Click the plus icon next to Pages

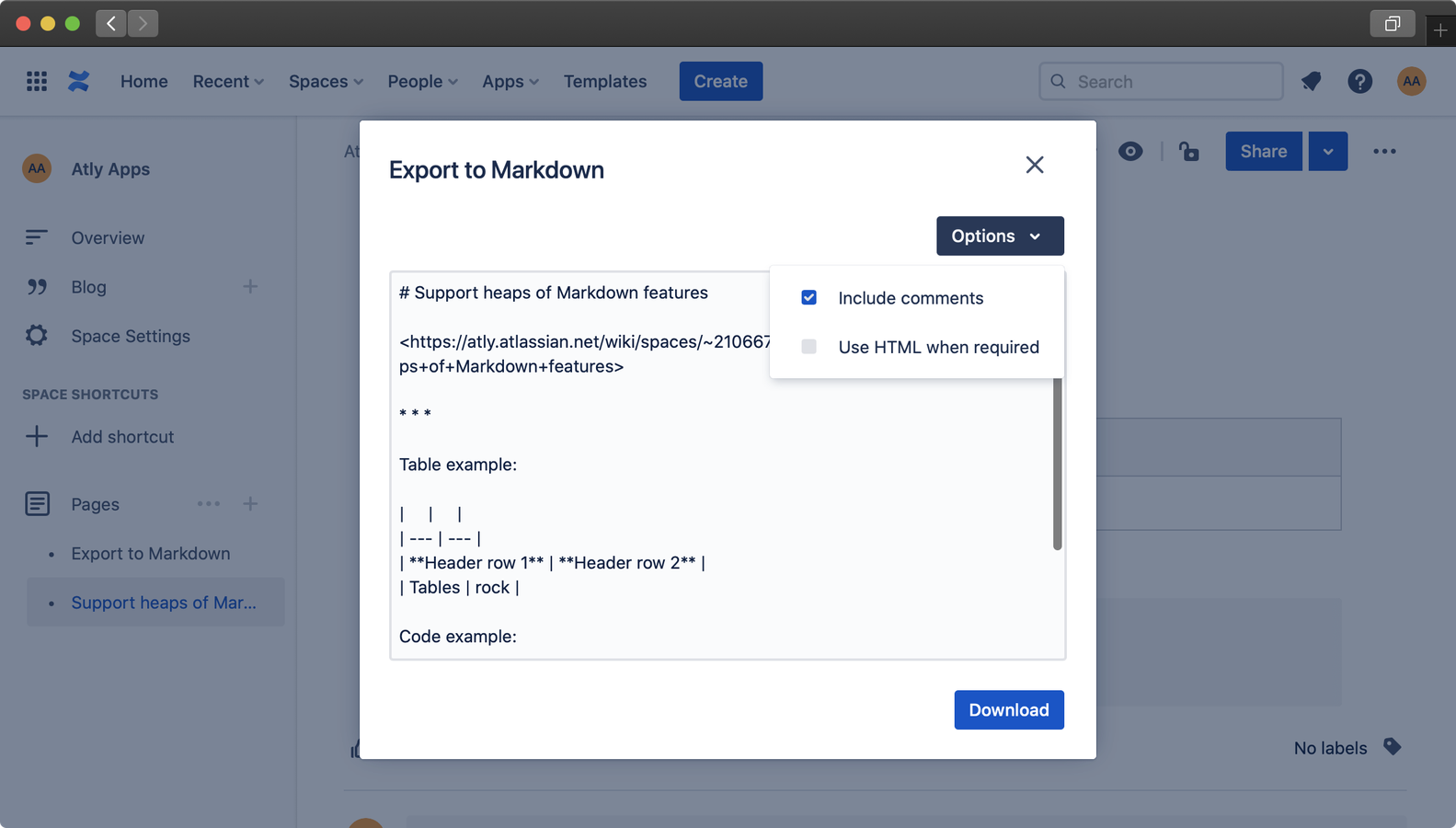[250, 504]
